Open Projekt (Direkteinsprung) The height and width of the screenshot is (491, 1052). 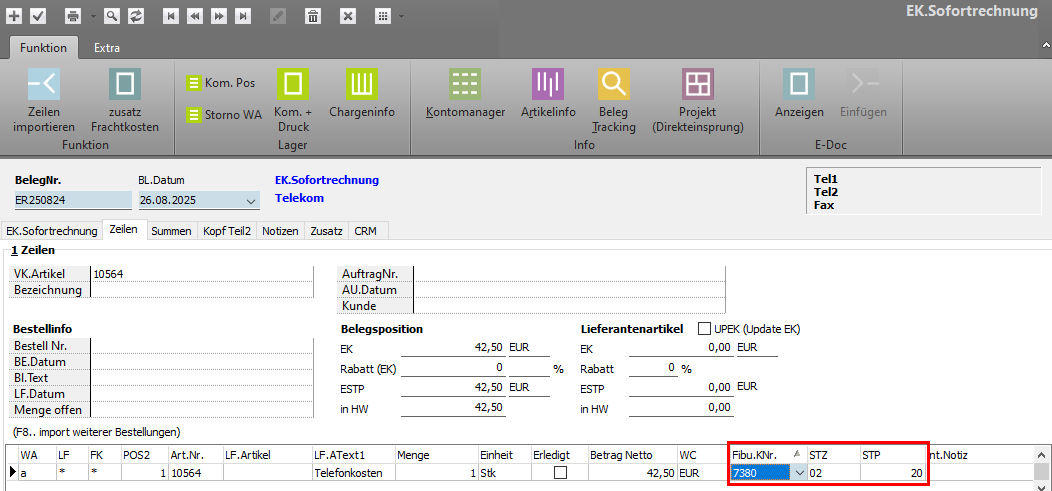698,101
